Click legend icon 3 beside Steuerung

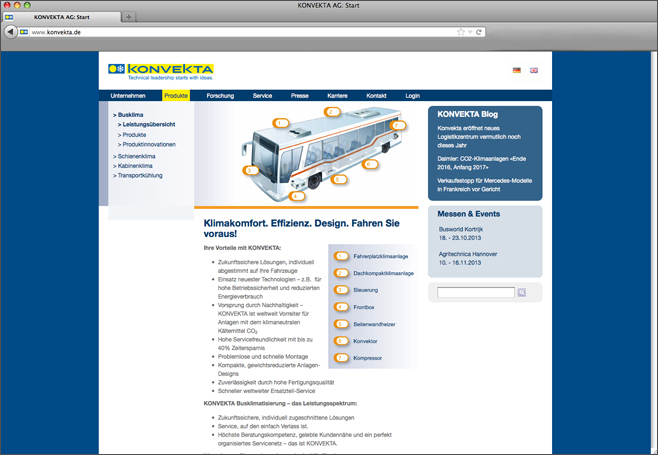pyautogui.click(x=341, y=290)
